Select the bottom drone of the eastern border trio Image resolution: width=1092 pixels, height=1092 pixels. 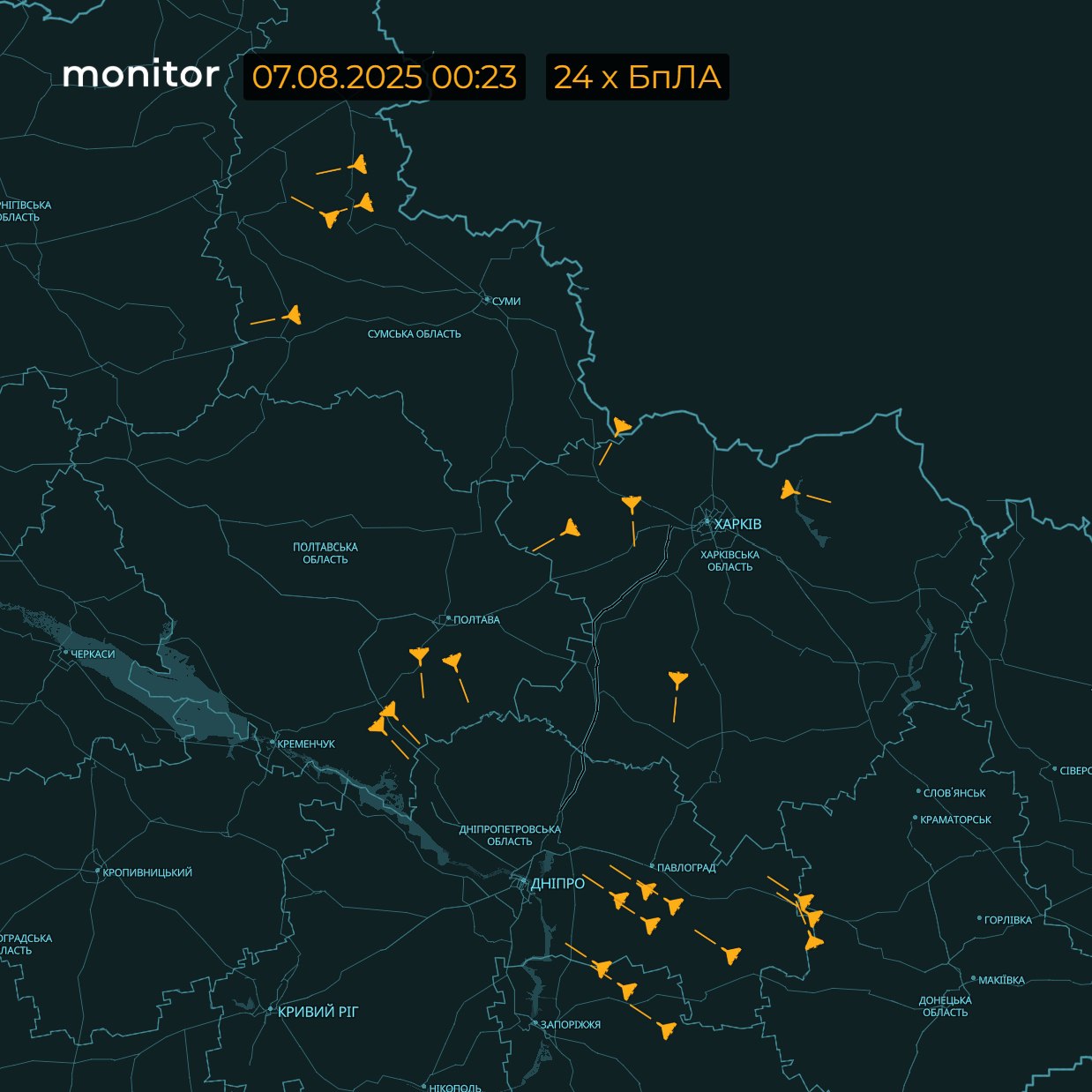(813, 942)
